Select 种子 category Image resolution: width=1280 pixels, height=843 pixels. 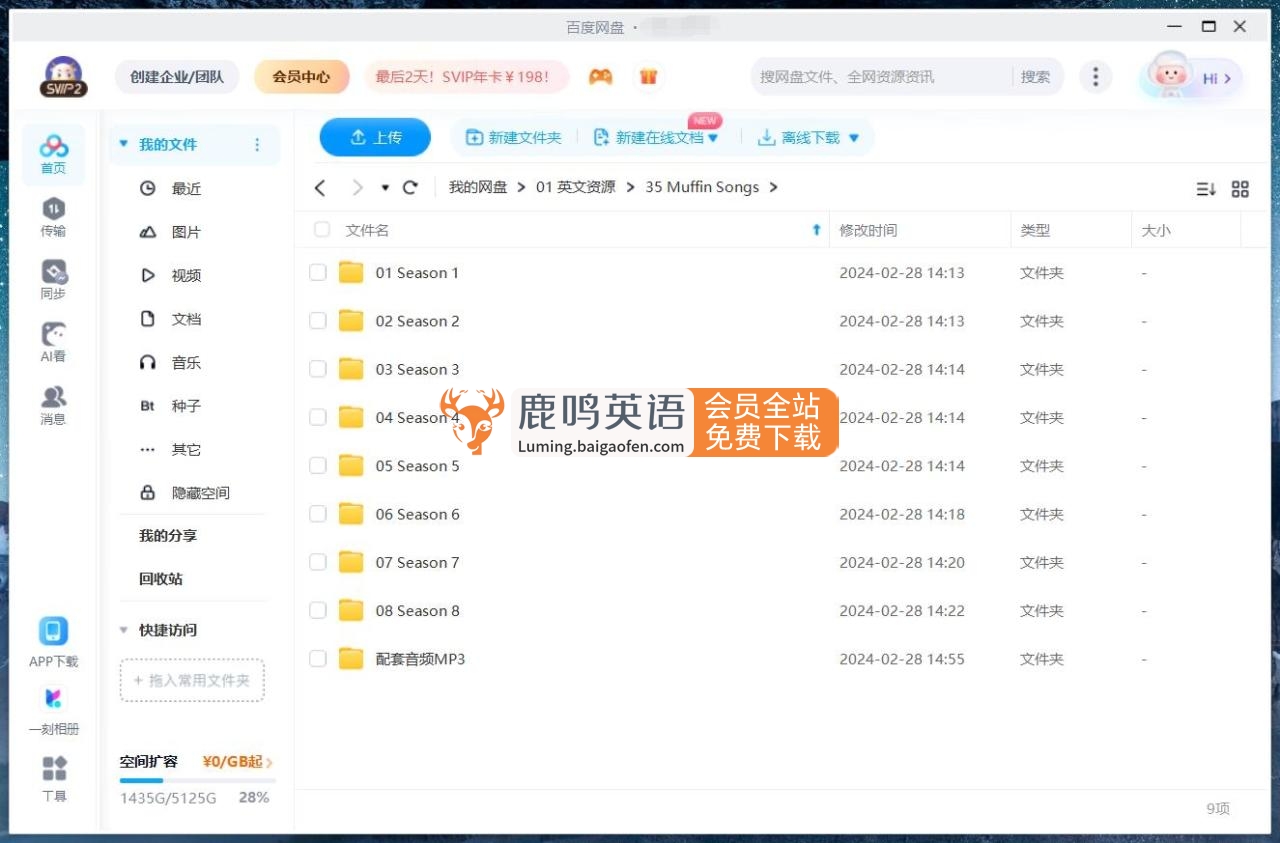pyautogui.click(x=186, y=406)
